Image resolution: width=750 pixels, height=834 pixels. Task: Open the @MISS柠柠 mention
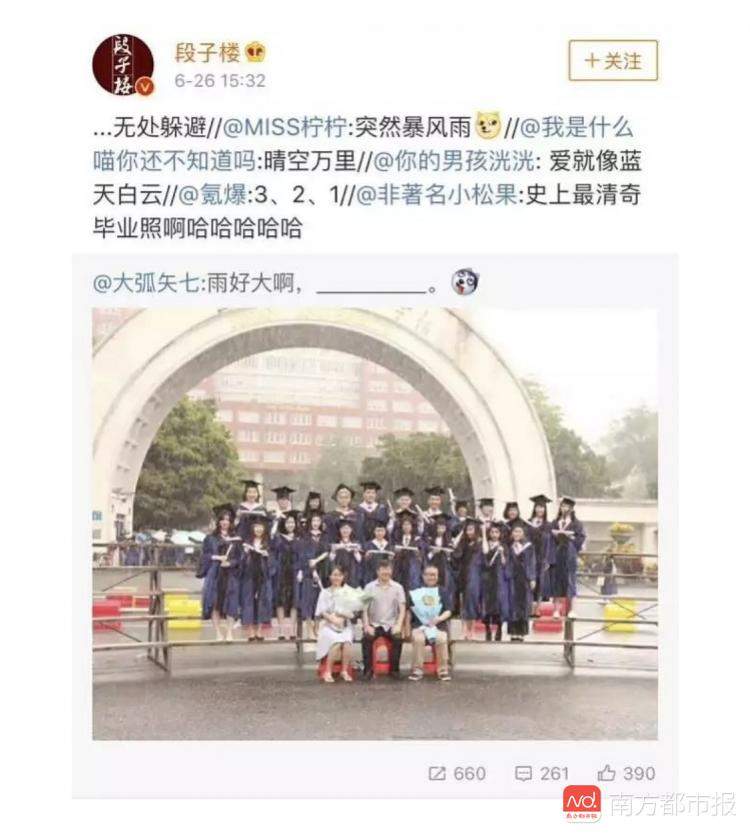(x=284, y=127)
